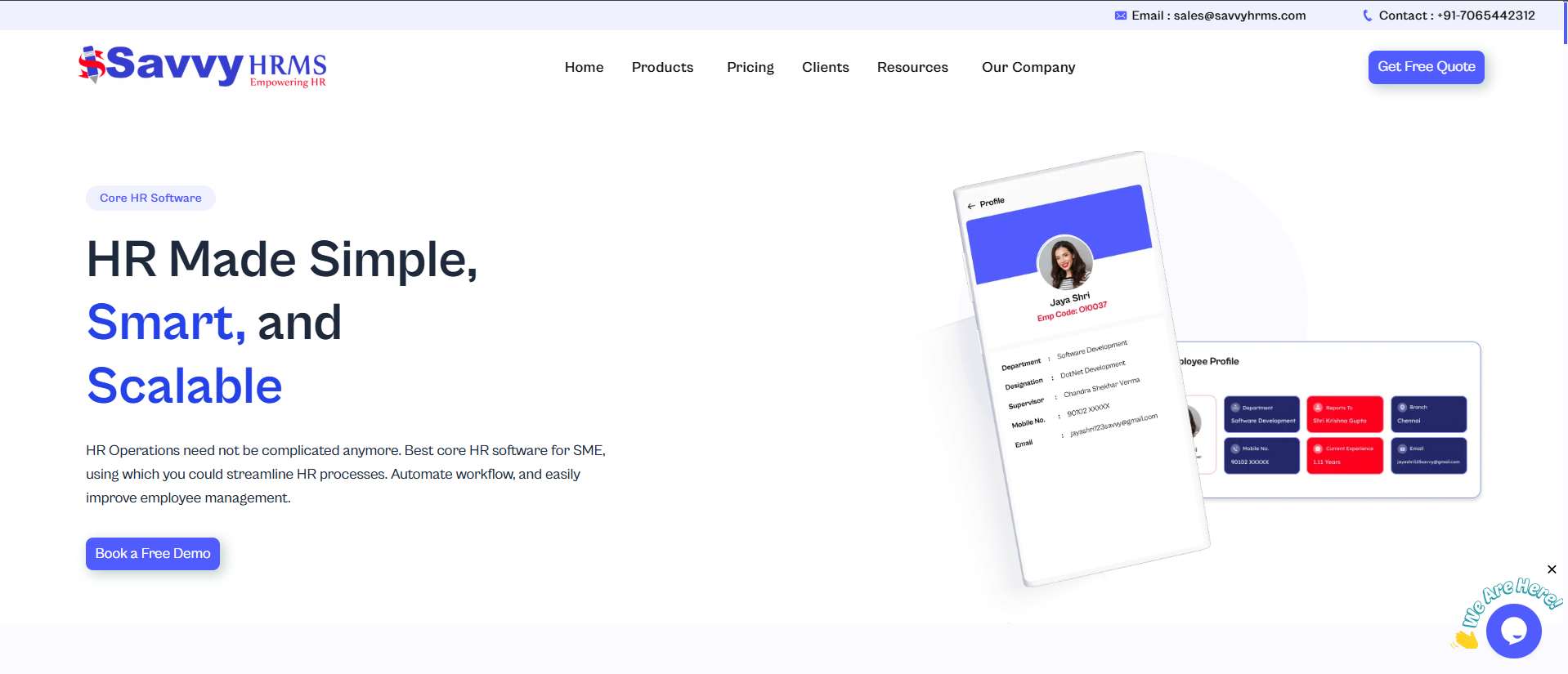Image resolution: width=1568 pixels, height=674 pixels.
Task: Open the Home menu item
Action: click(584, 67)
